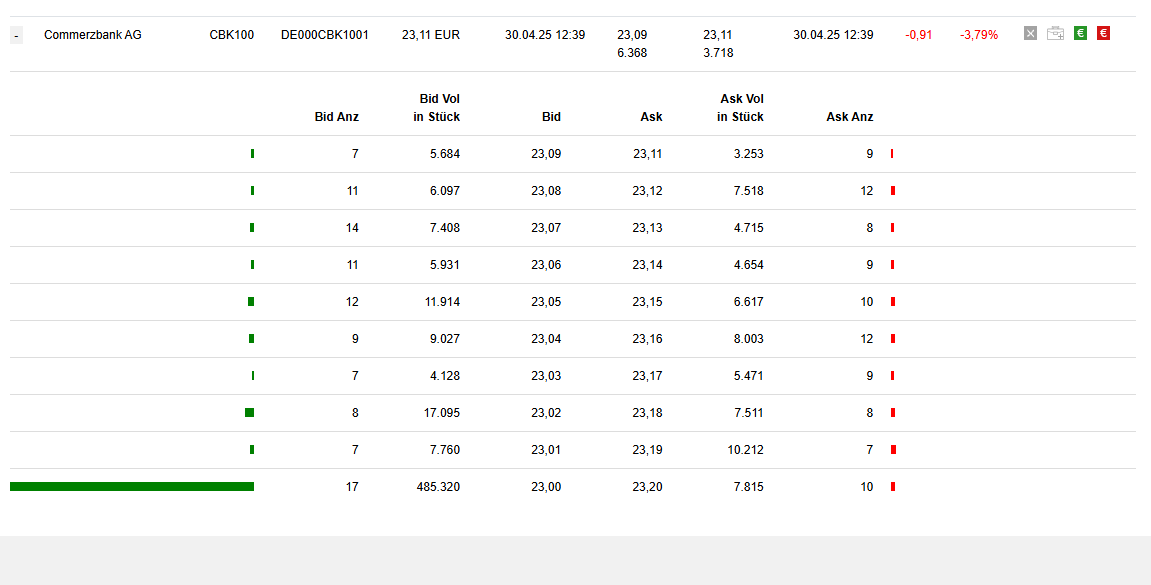Image resolution: width=1151 pixels, height=585 pixels.
Task: Click the red -3,79% change value
Action: [978, 35]
